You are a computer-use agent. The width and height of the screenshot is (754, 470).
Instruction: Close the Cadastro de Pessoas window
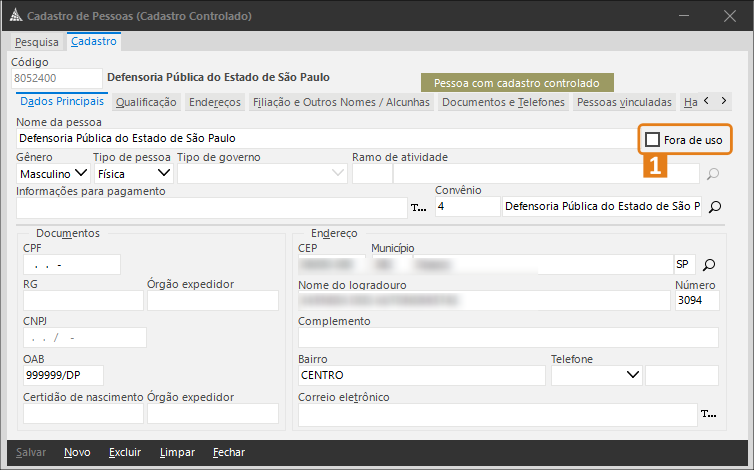coord(729,15)
